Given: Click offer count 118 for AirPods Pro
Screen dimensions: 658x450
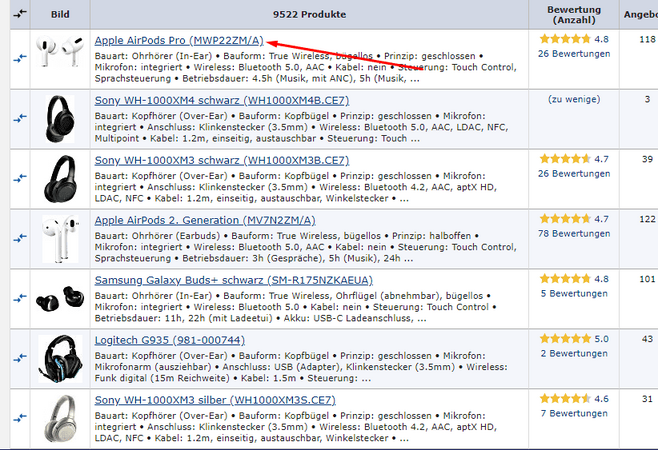Looking at the screenshot, I should point(647,39).
